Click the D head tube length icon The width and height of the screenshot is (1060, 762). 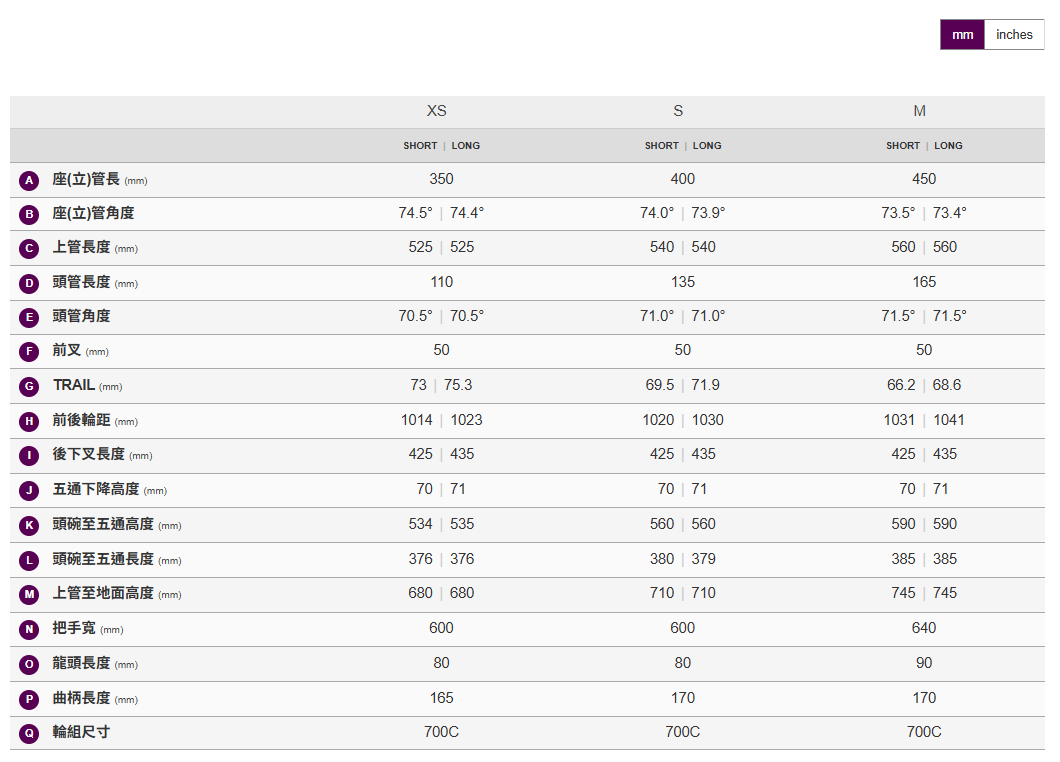[x=29, y=283]
